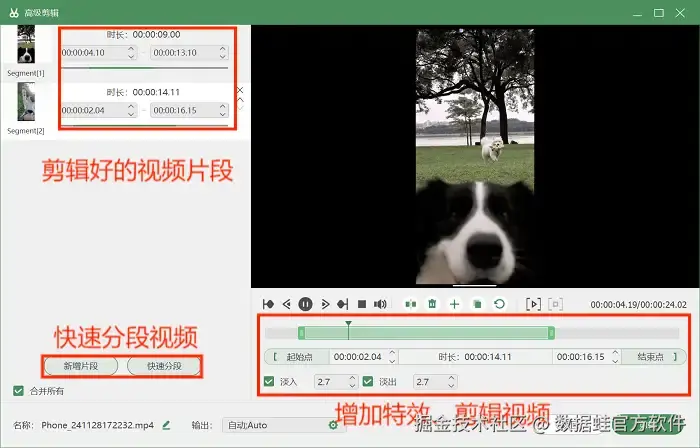Click the video preview area

pyautogui.click(x=475, y=156)
